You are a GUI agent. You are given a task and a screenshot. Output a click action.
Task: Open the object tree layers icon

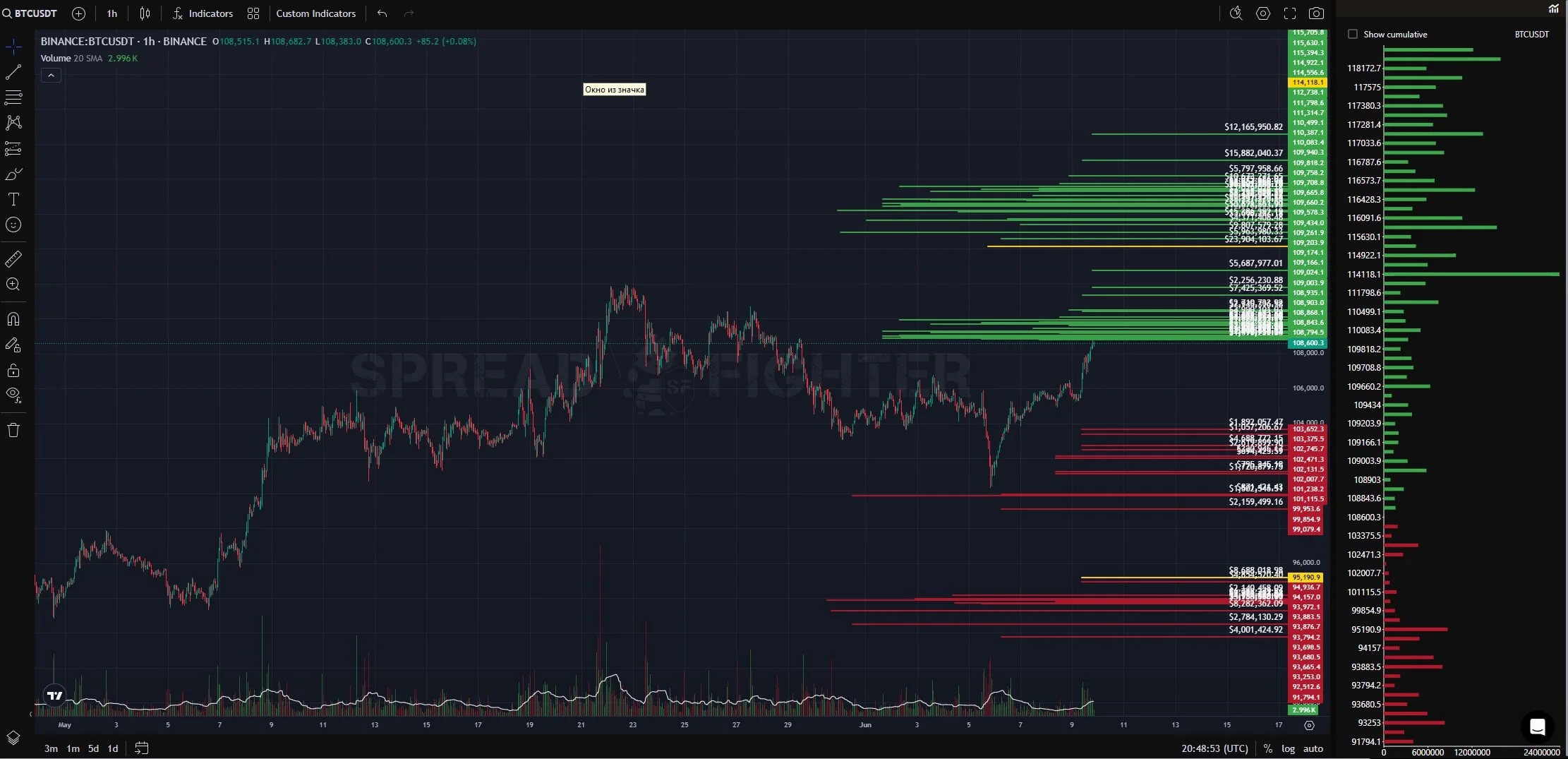13,738
